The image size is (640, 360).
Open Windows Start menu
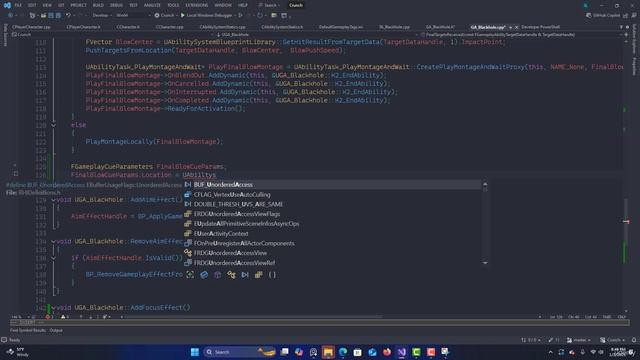195,352
